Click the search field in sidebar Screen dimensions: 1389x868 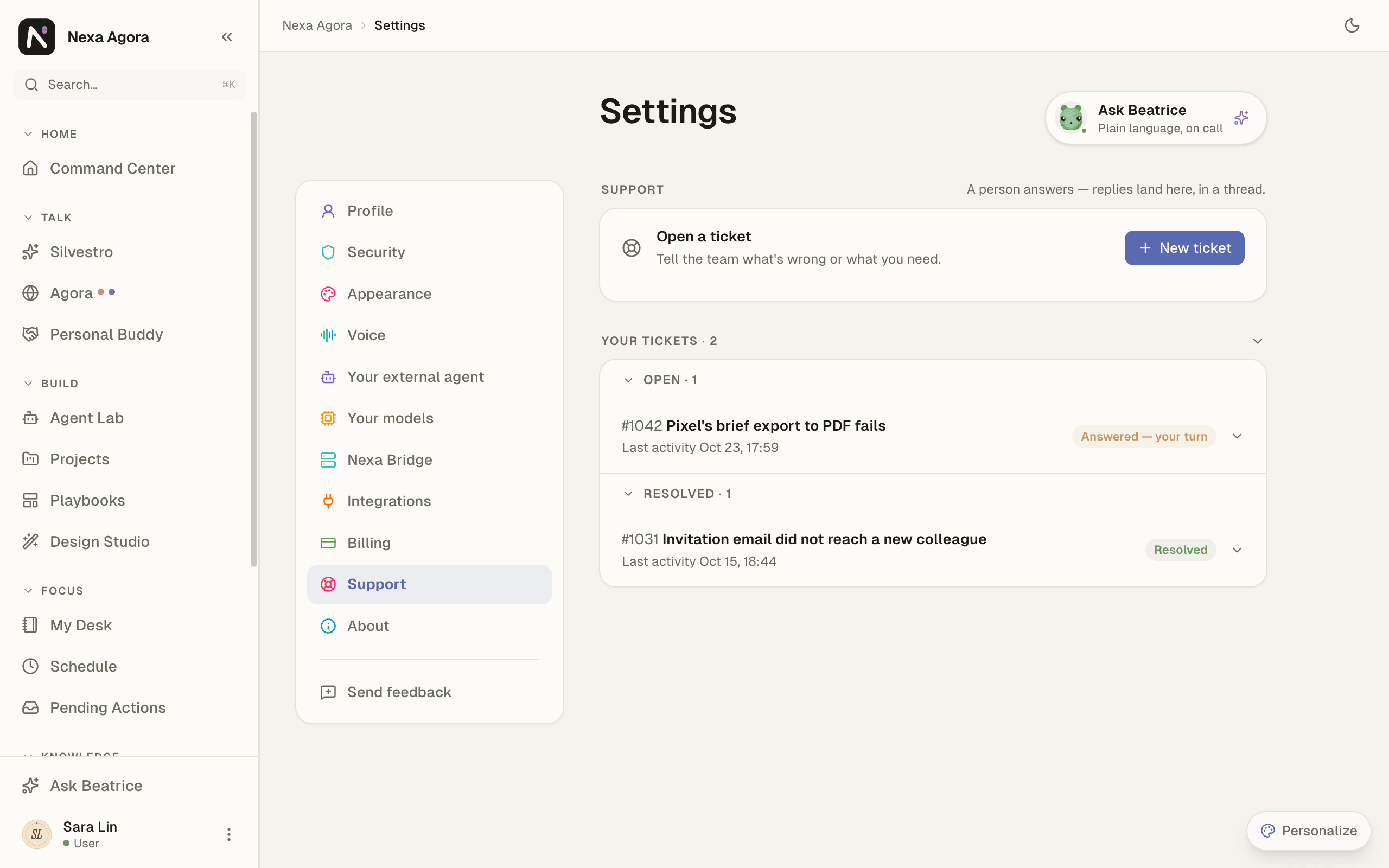click(x=130, y=85)
